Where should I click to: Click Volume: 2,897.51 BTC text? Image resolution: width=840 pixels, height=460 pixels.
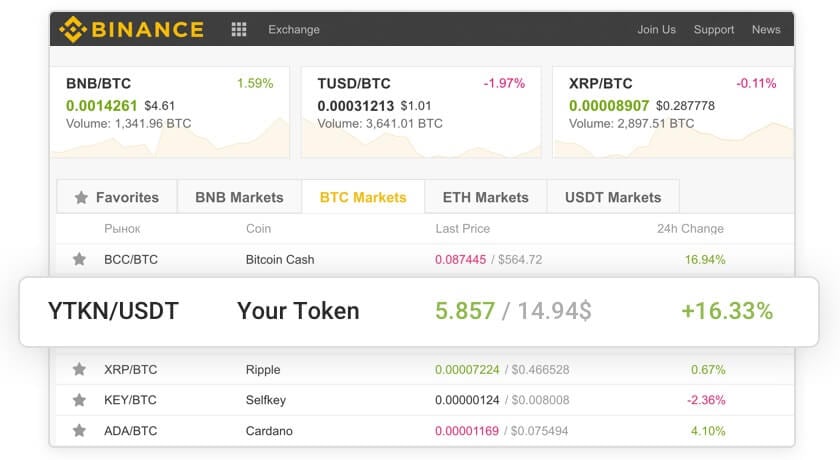click(632, 124)
